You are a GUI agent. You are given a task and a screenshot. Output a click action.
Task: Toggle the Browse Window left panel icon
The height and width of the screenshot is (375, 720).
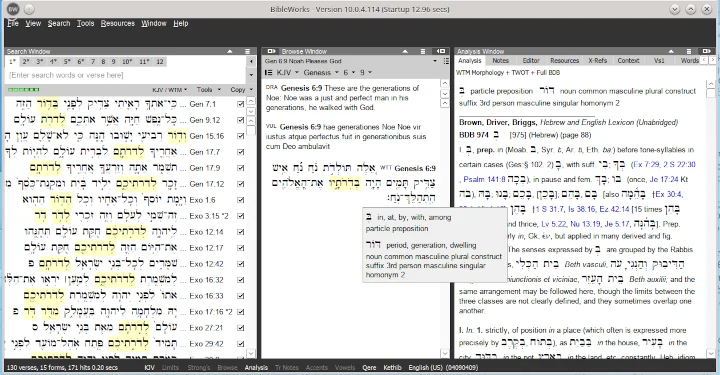(x=271, y=51)
